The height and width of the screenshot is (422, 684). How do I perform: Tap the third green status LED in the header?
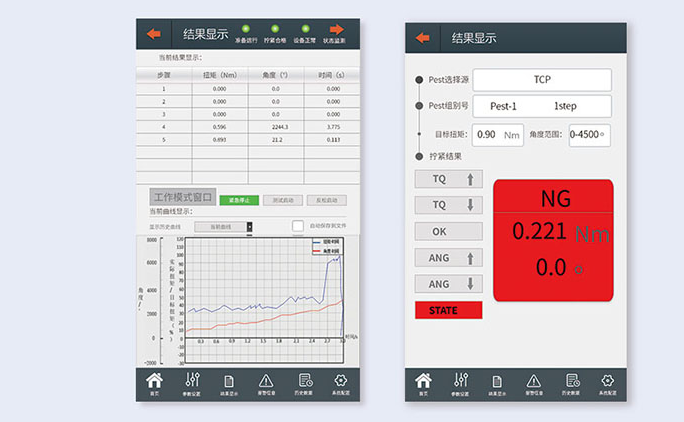[x=305, y=29]
